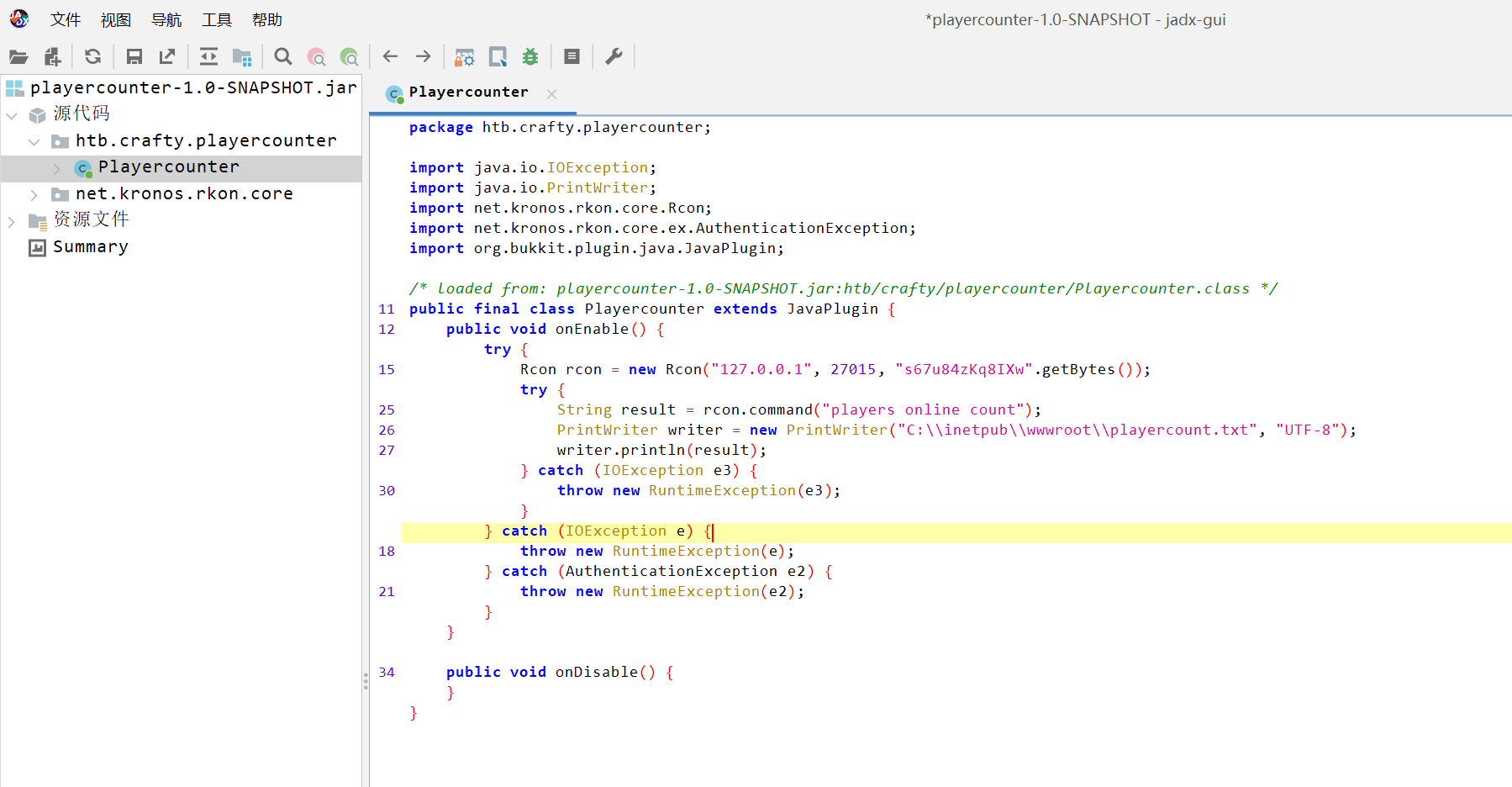Open the debugger bug icon
Screen dimensions: 1512x787
tap(530, 56)
